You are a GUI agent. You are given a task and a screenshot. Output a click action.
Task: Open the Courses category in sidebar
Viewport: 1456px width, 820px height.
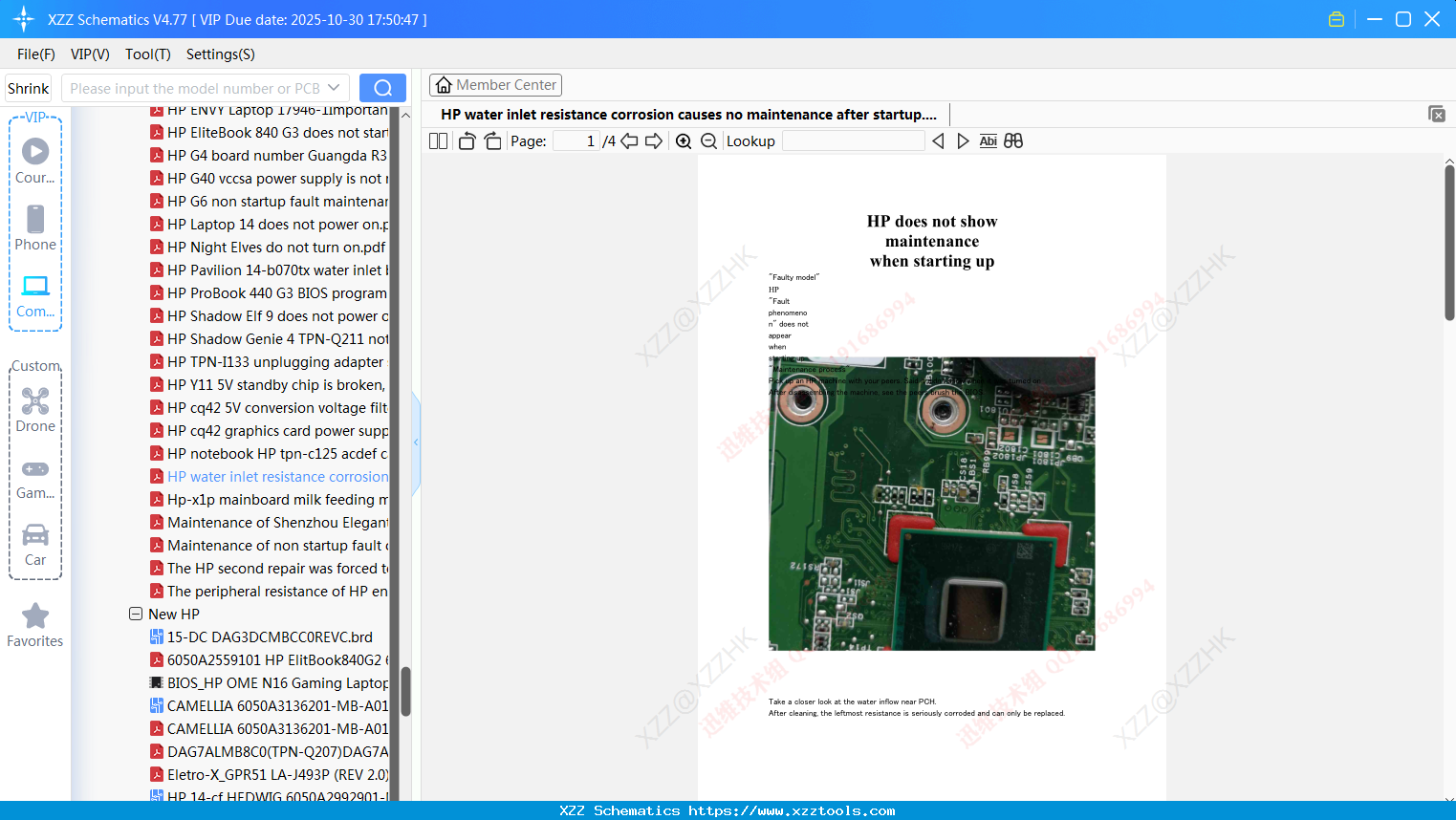(x=35, y=162)
